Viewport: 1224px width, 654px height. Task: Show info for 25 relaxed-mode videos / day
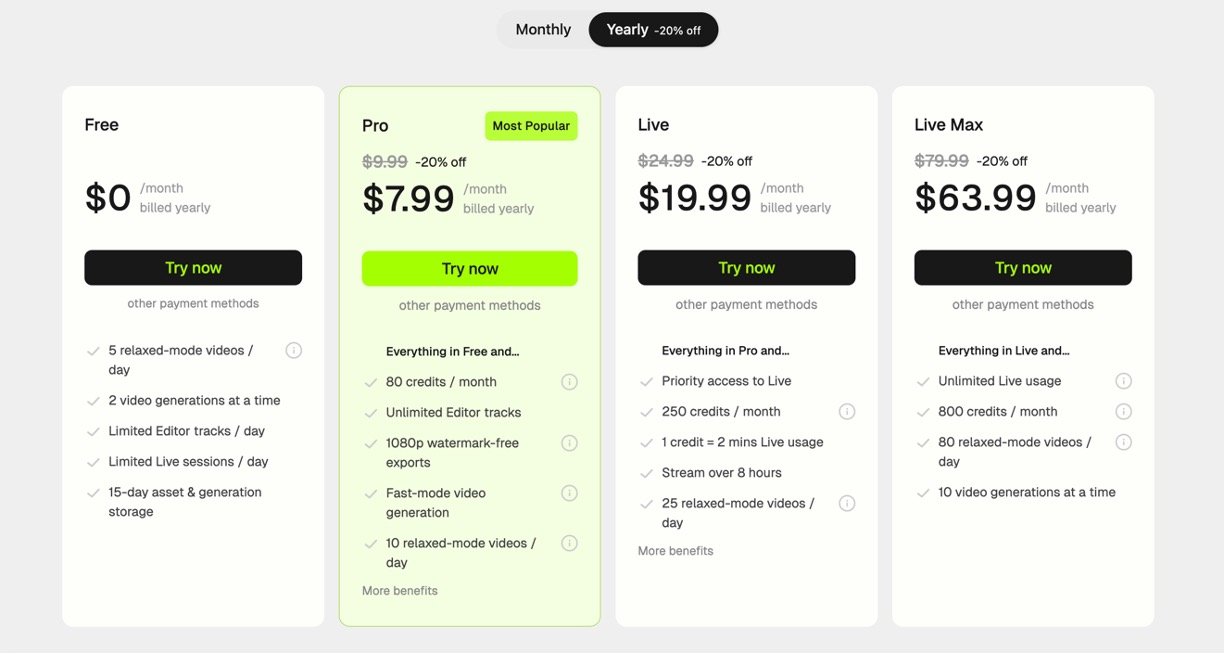pos(847,503)
